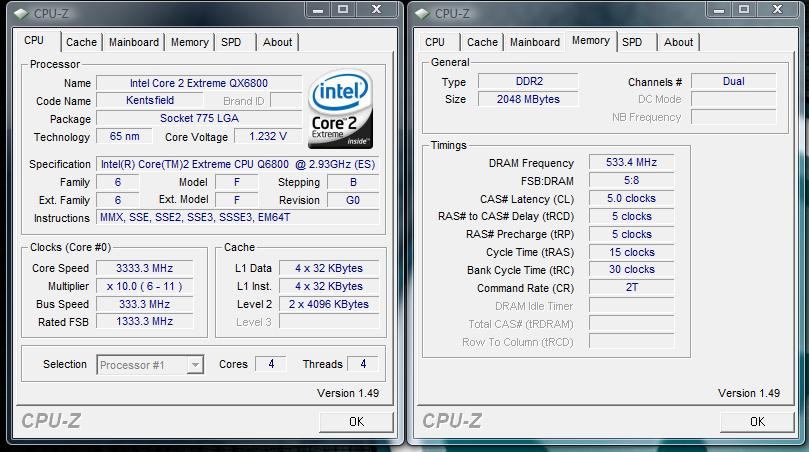Screen dimensions: 809x452
Task: Click the Bank Cycle Time '30 clocks' value
Action: (632, 270)
